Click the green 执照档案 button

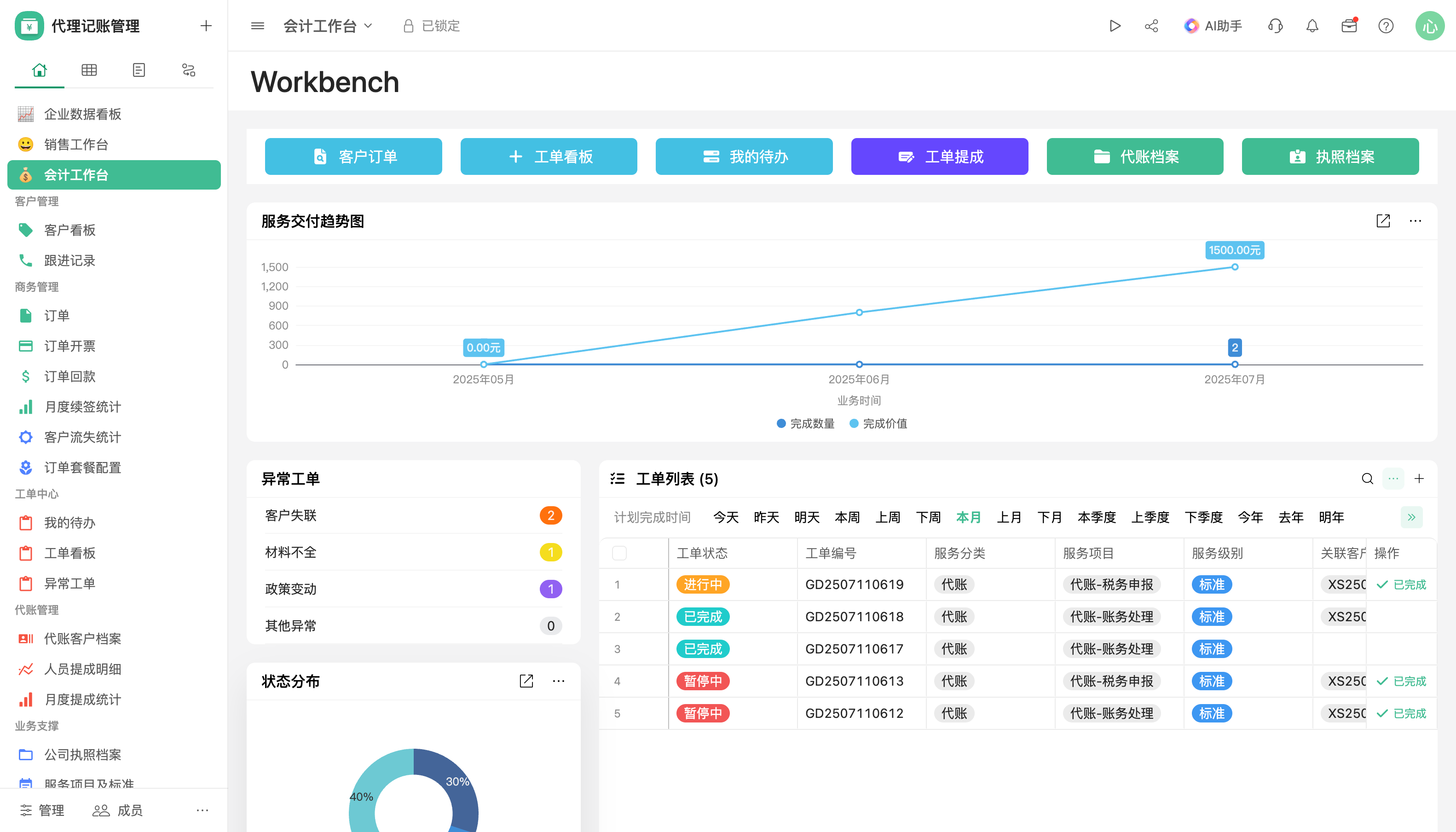pyautogui.click(x=1330, y=156)
